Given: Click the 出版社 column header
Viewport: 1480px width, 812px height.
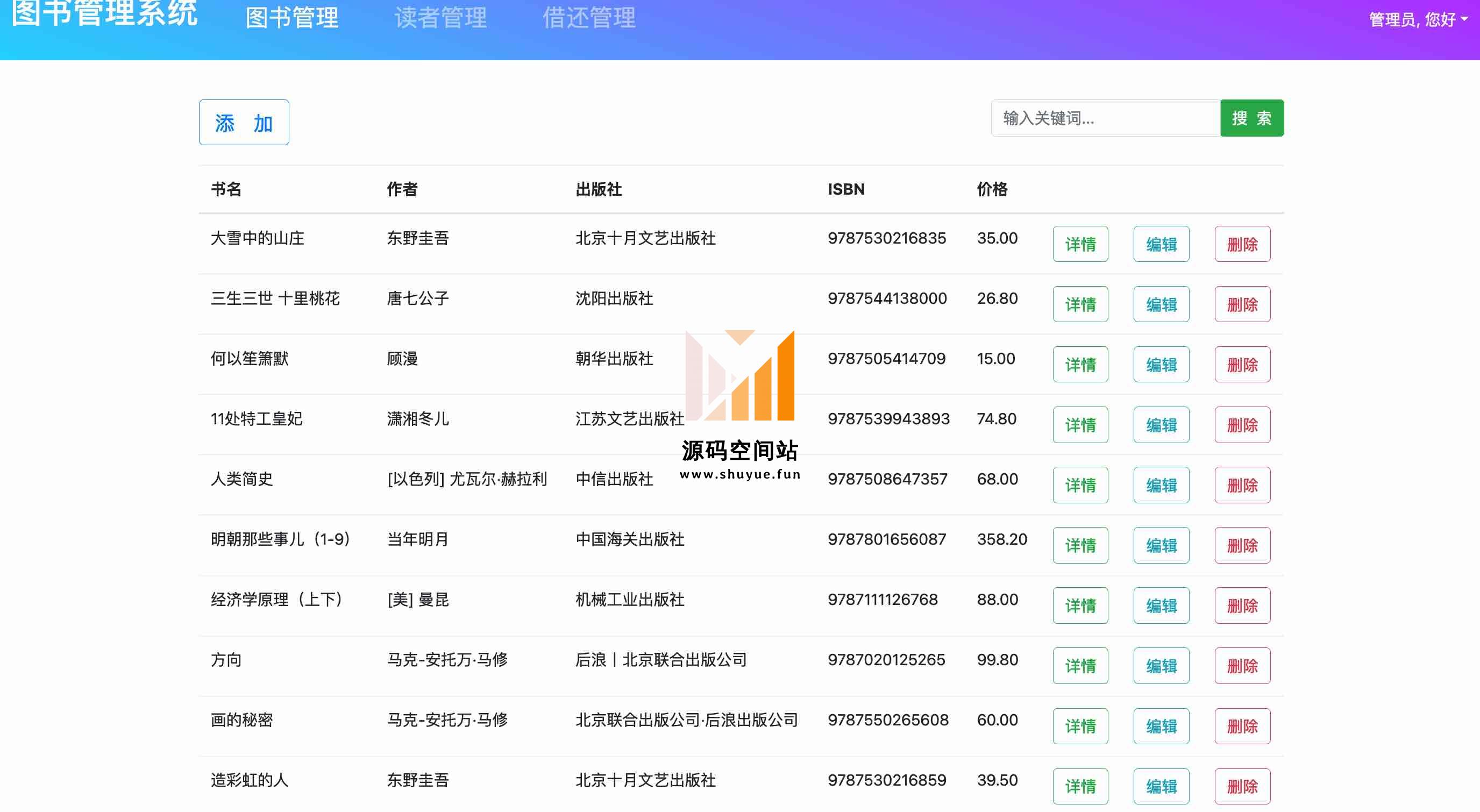Looking at the screenshot, I should coord(599,189).
